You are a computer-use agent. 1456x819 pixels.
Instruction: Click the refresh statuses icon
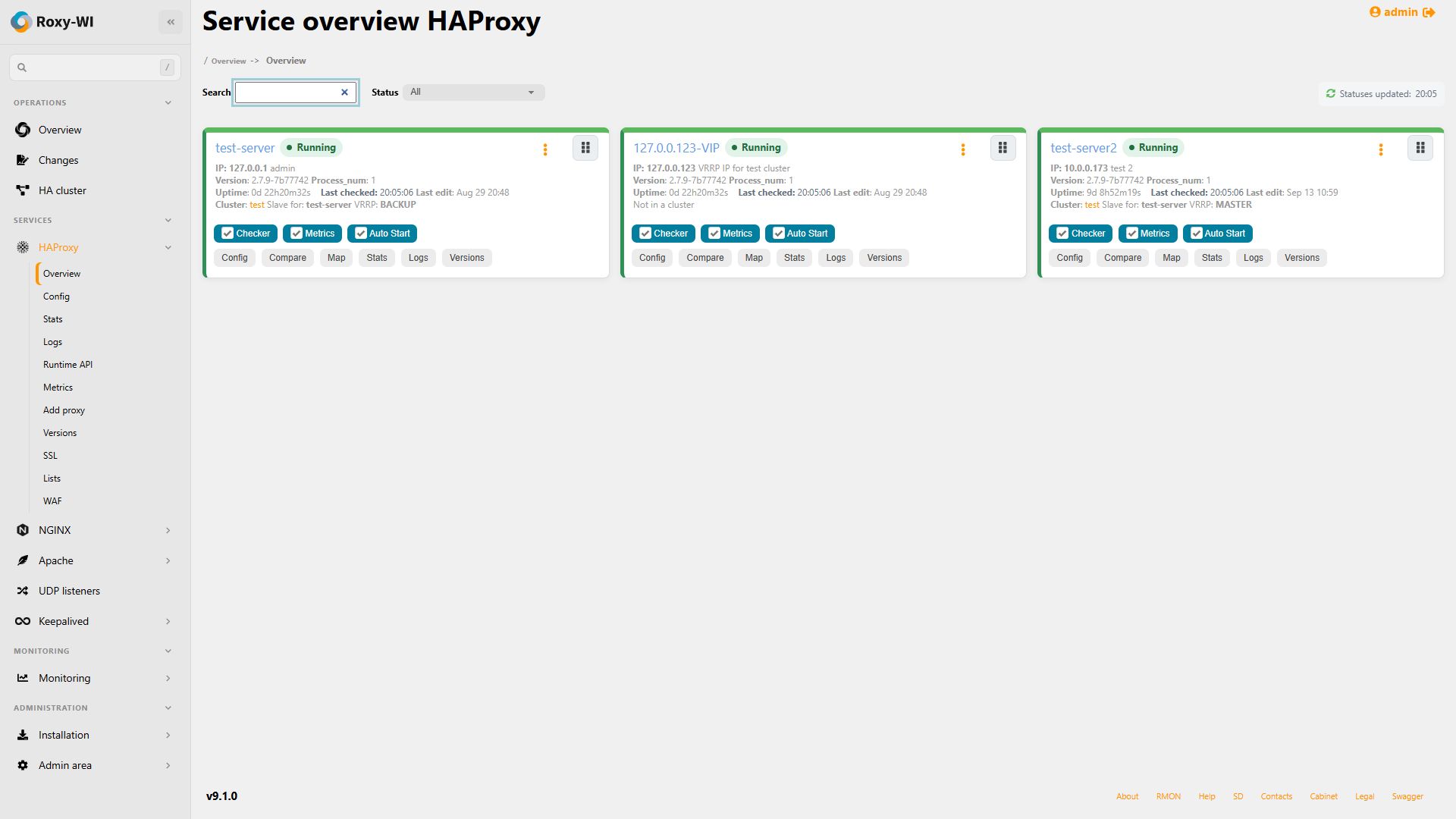1330,93
